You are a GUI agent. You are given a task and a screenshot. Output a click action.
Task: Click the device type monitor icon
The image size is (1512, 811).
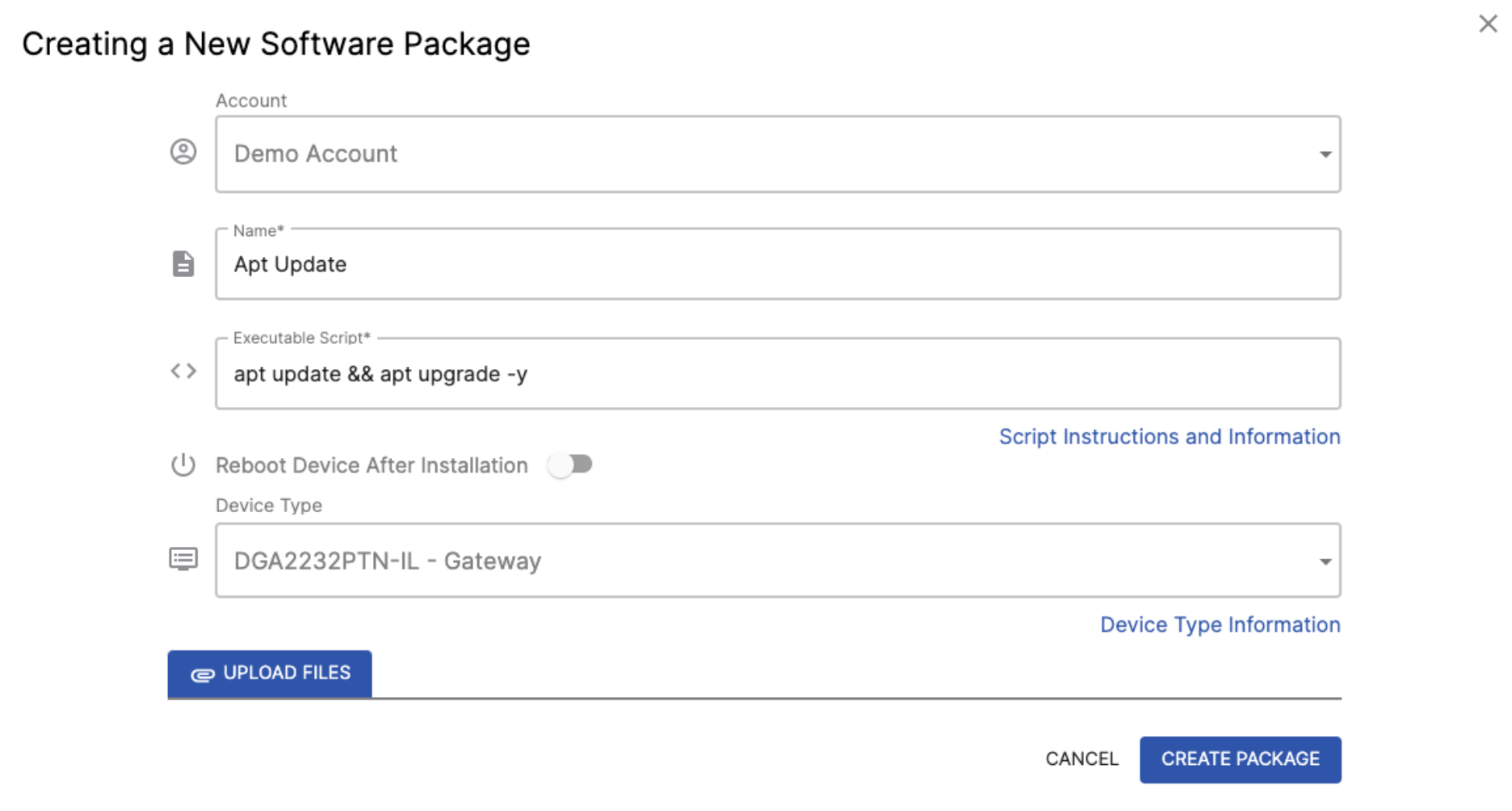(x=183, y=559)
